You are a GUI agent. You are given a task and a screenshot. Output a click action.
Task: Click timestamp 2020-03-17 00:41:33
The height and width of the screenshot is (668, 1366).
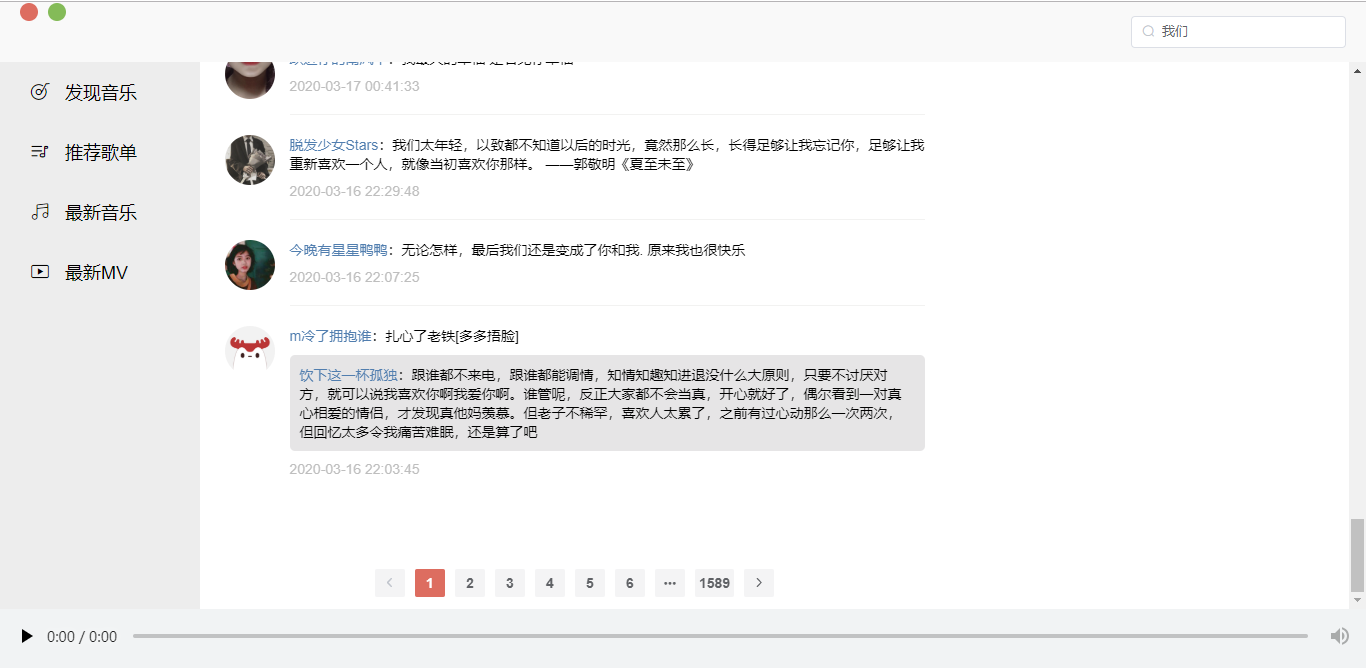pos(354,86)
